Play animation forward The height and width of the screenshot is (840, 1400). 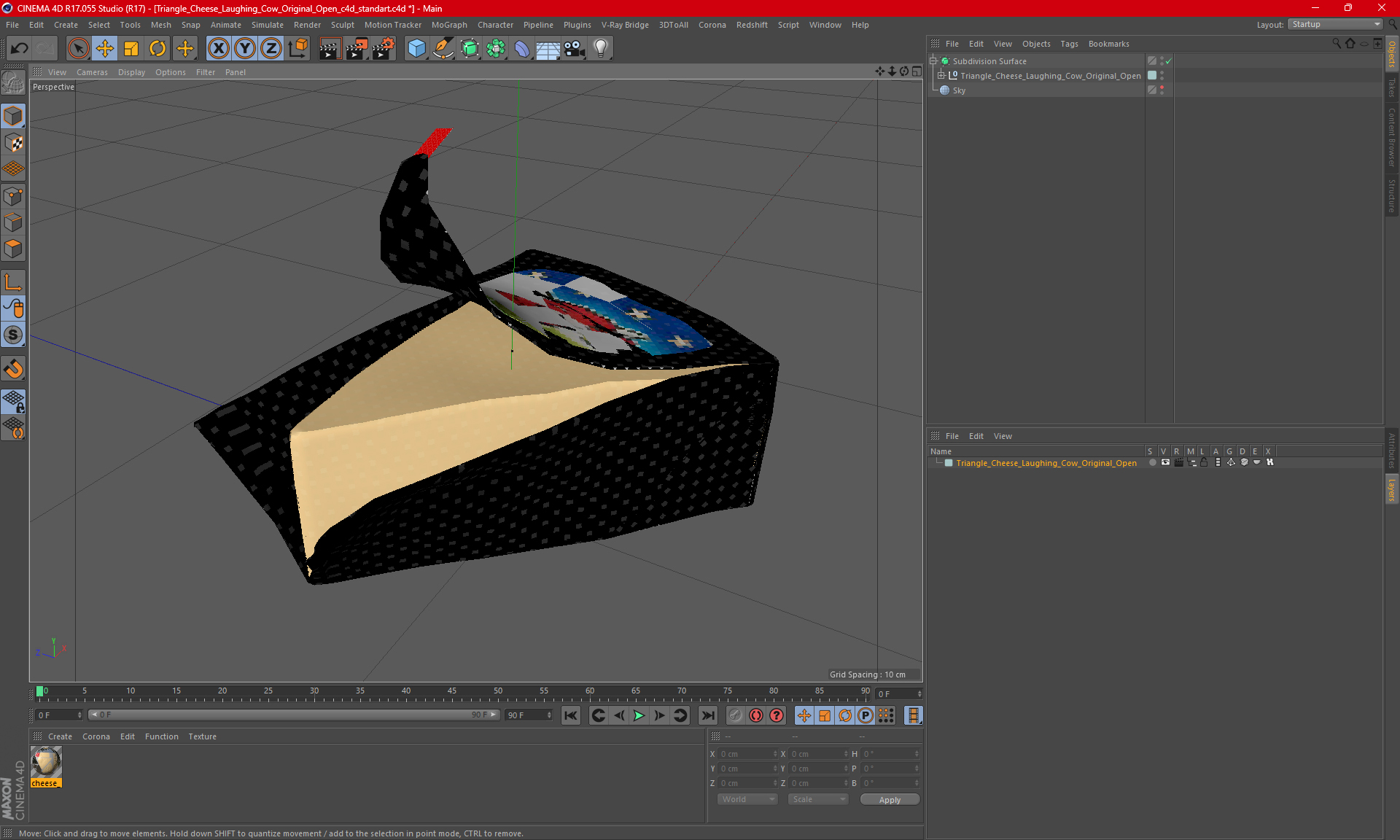click(x=639, y=715)
